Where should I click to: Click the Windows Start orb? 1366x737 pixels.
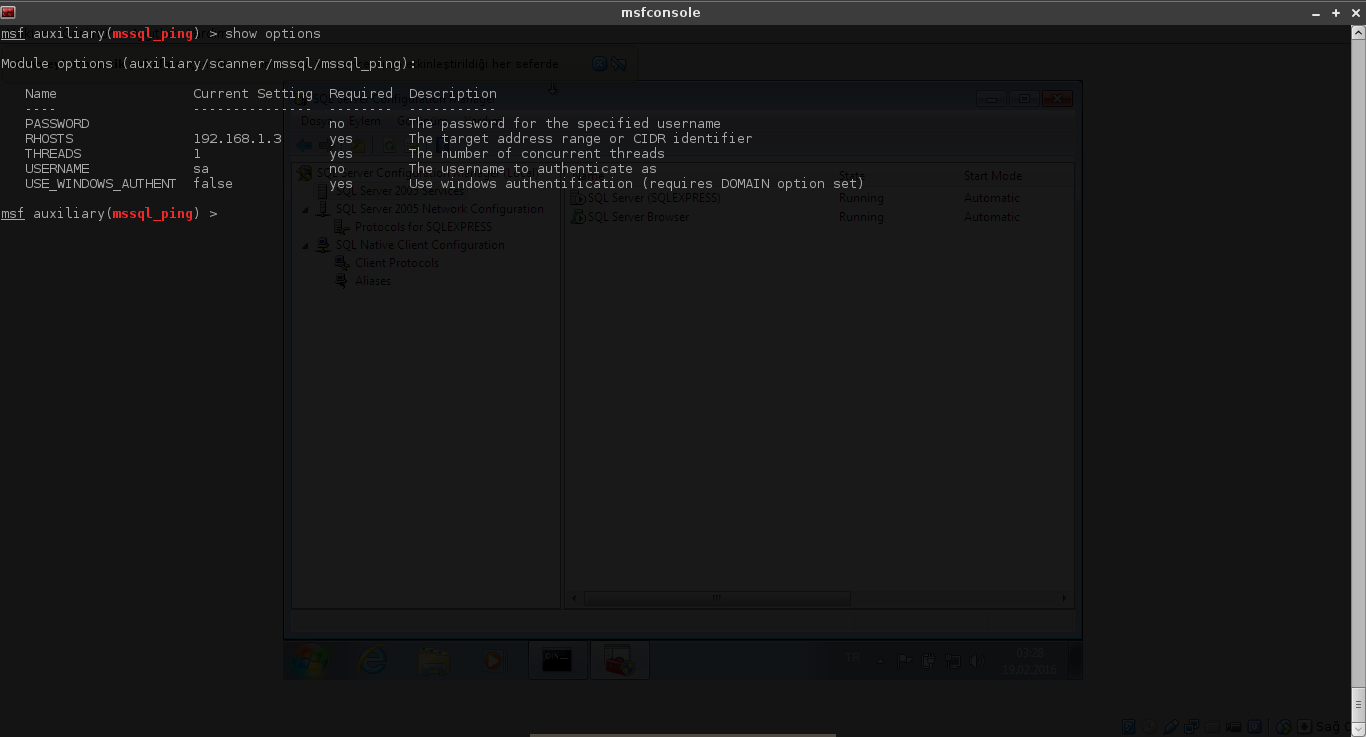311,660
